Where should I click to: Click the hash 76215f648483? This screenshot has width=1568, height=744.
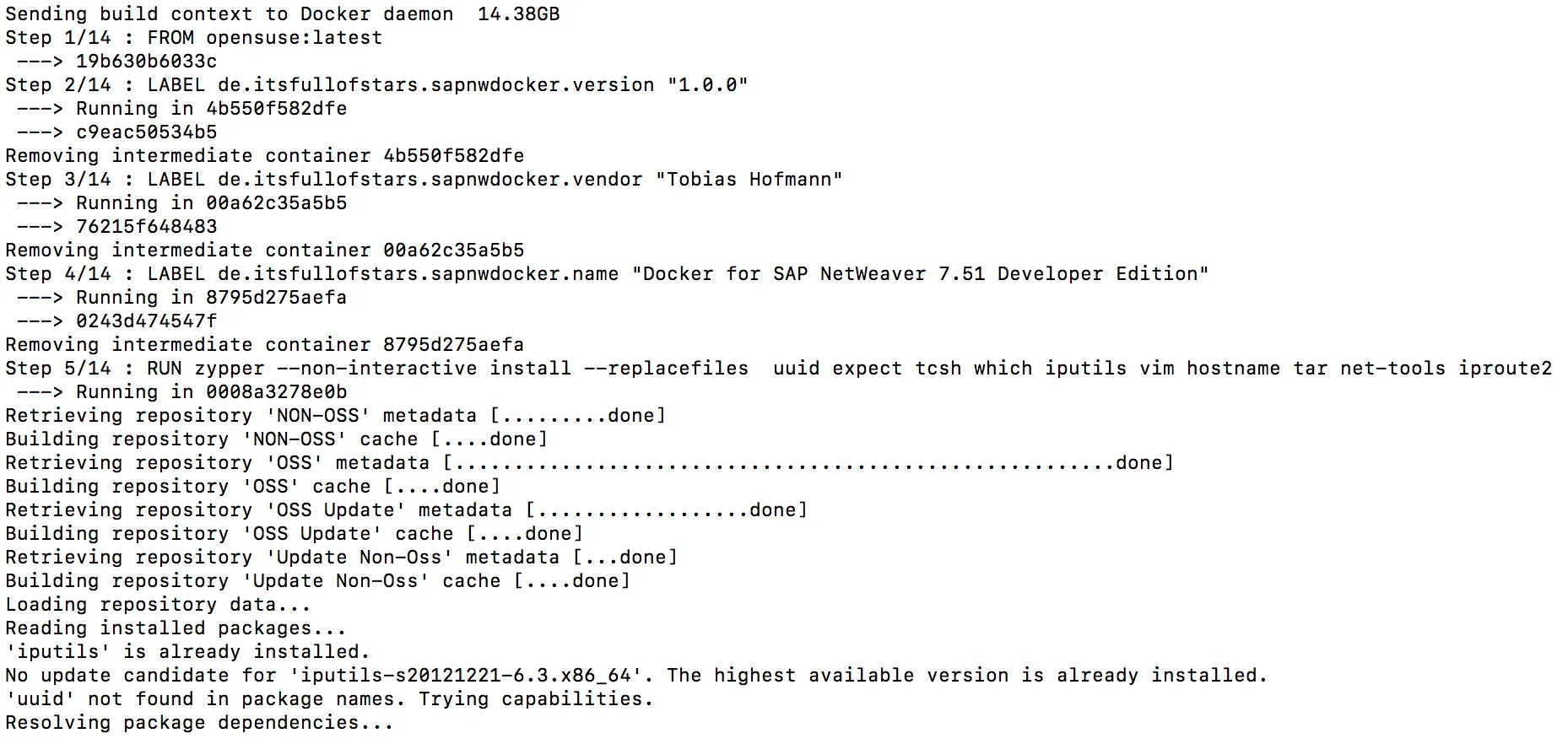coord(146,227)
